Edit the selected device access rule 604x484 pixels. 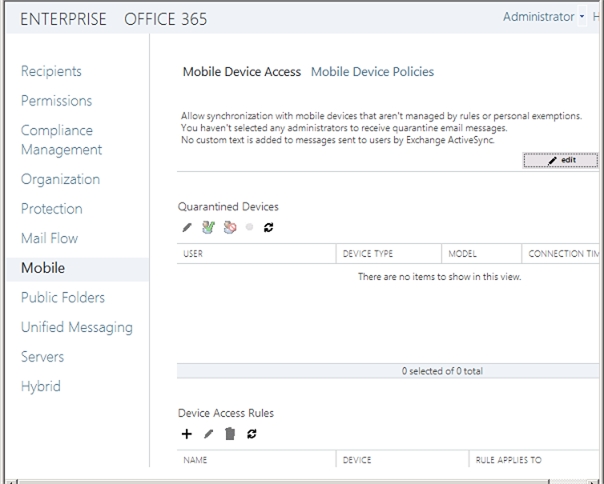pyautogui.click(x=208, y=434)
